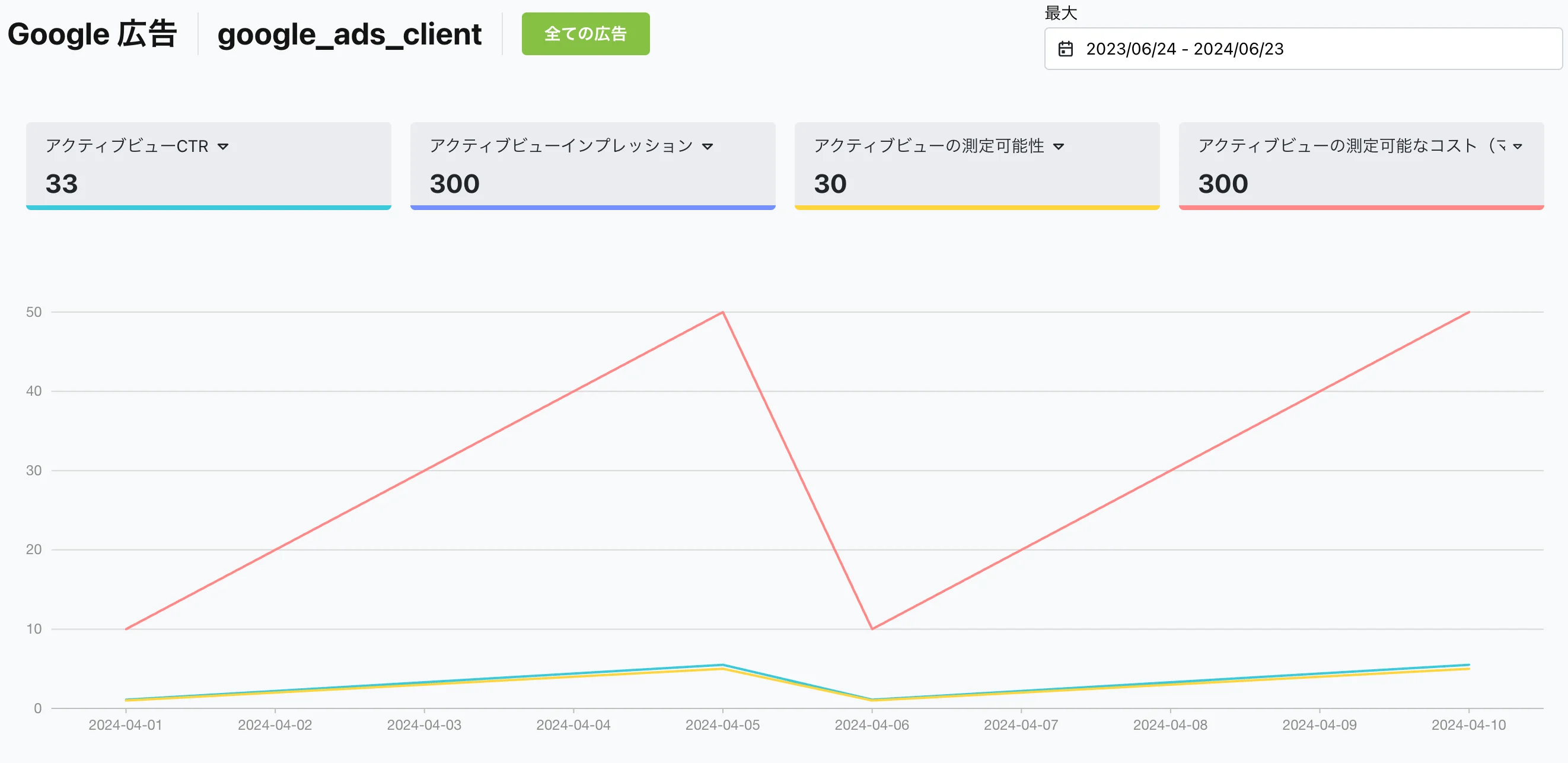Image resolution: width=1568 pixels, height=763 pixels.
Task: Open the アクティブビューの測定可能性 dropdown arrow
Action: point(1059,147)
